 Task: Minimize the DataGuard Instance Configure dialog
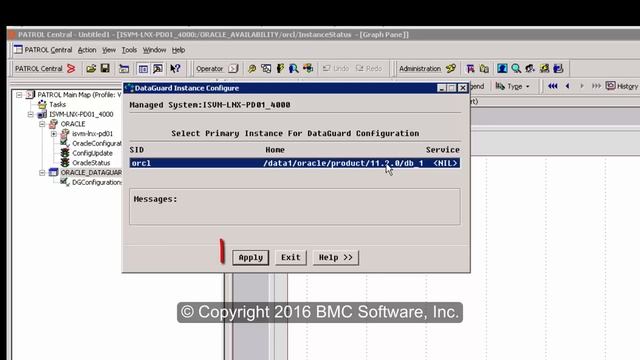[441, 88]
